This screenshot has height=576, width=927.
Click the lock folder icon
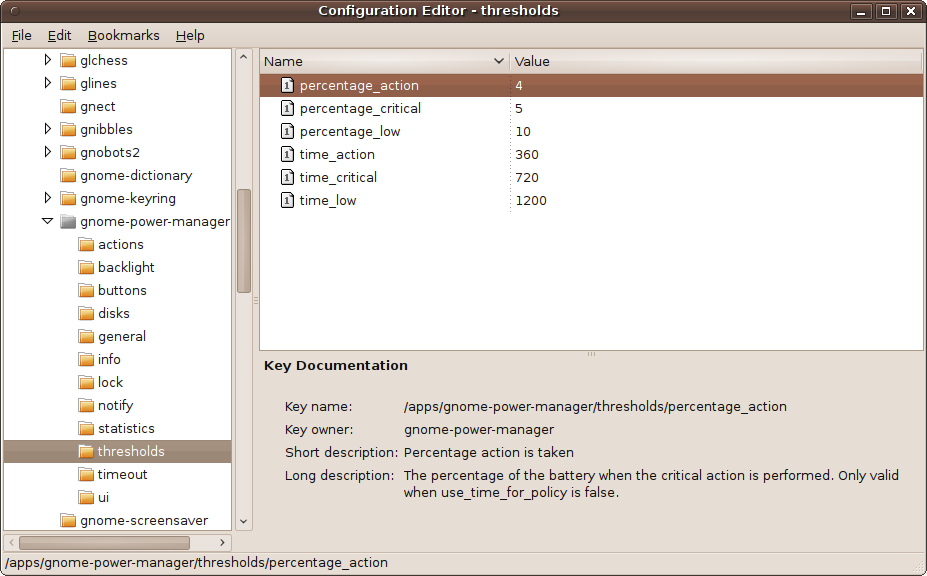(x=86, y=383)
